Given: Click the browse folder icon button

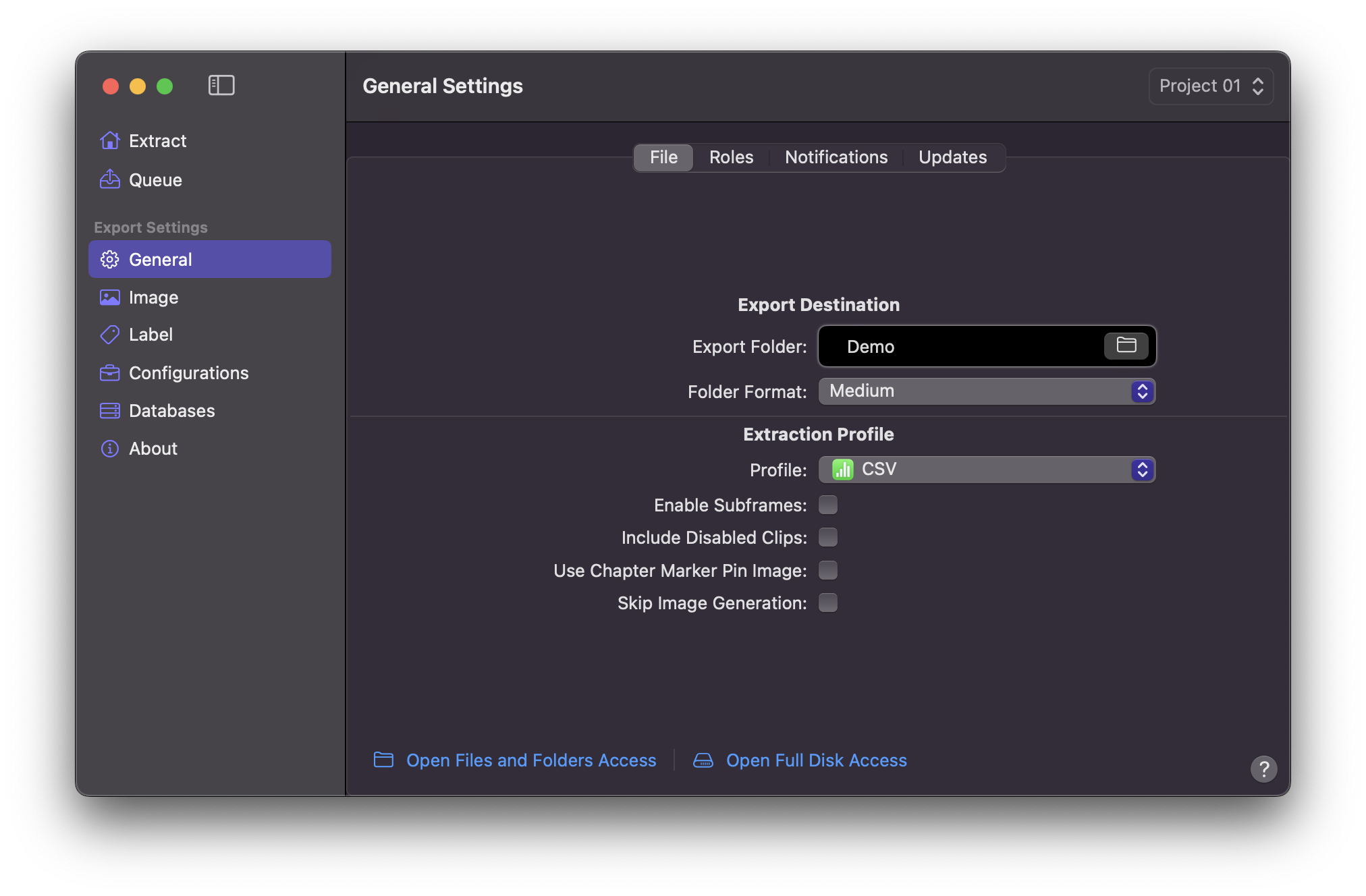Looking at the screenshot, I should [1126, 345].
